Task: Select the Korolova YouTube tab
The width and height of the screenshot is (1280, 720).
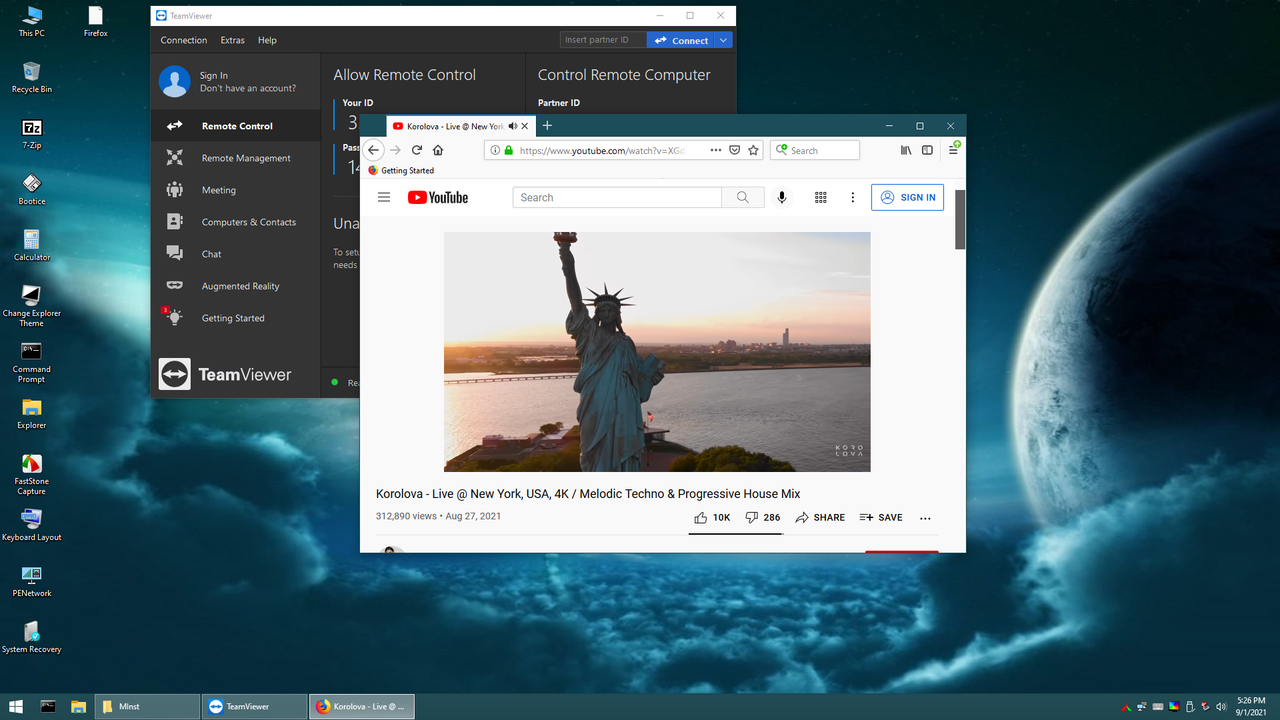Action: tap(461, 126)
